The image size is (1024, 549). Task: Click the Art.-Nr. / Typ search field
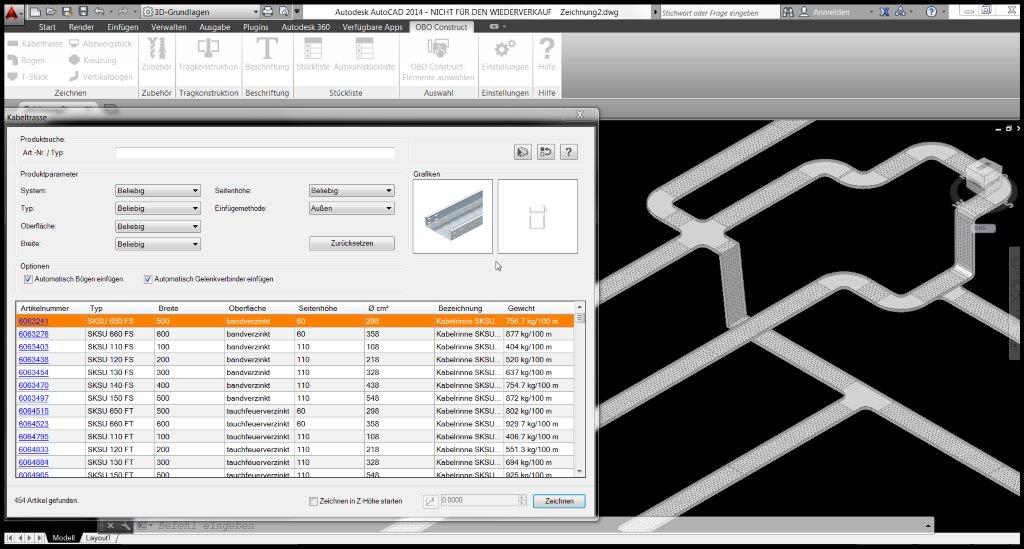255,153
